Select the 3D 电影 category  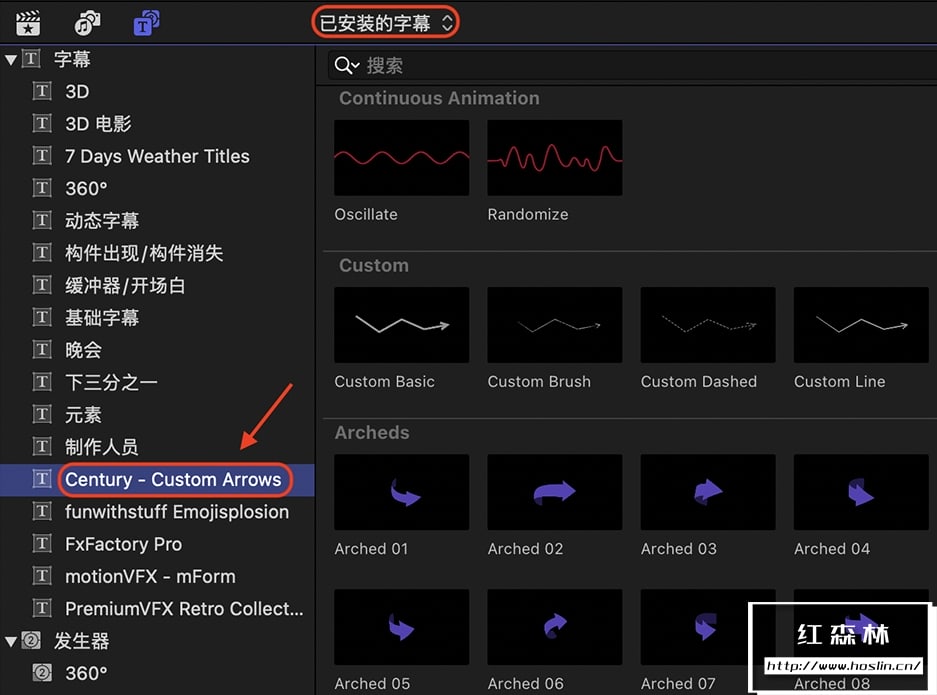(x=157, y=124)
